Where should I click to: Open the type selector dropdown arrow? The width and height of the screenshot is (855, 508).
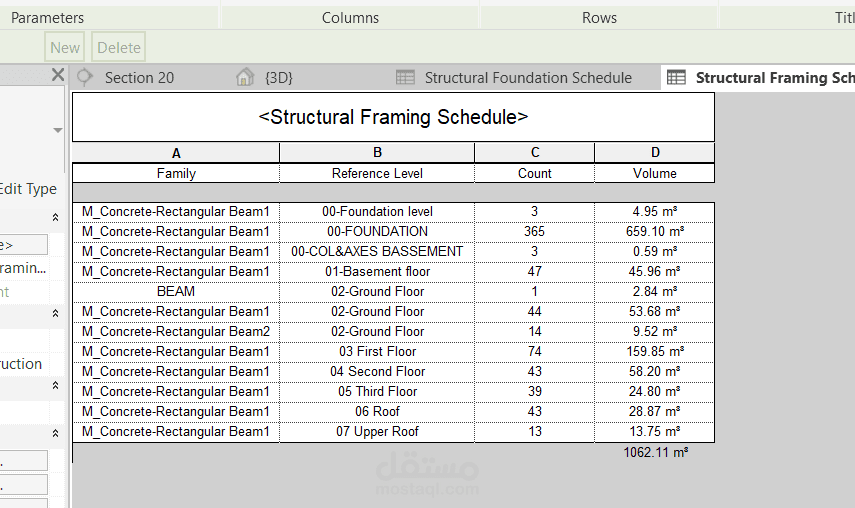coord(57,131)
